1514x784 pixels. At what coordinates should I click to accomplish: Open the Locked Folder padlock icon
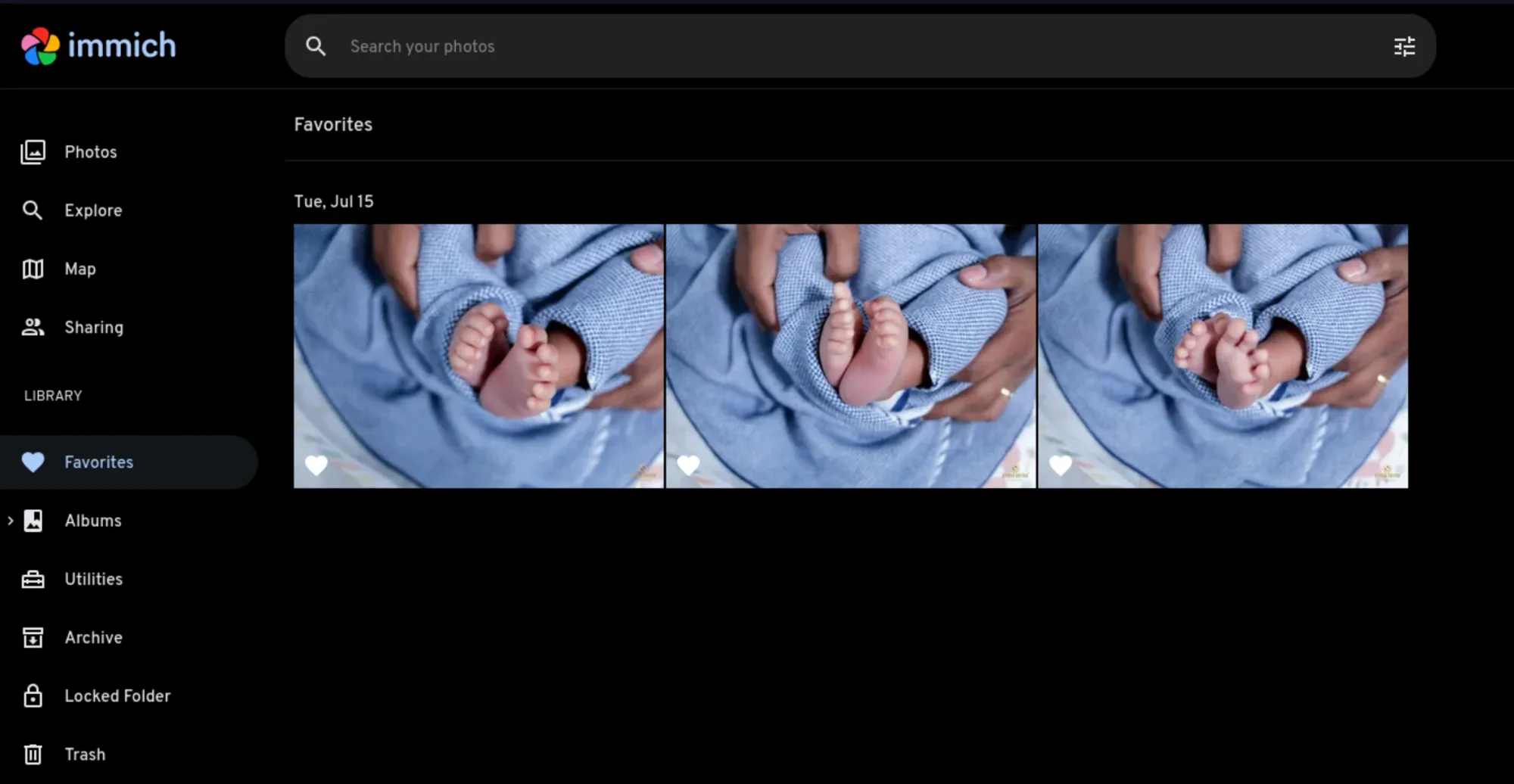point(33,695)
